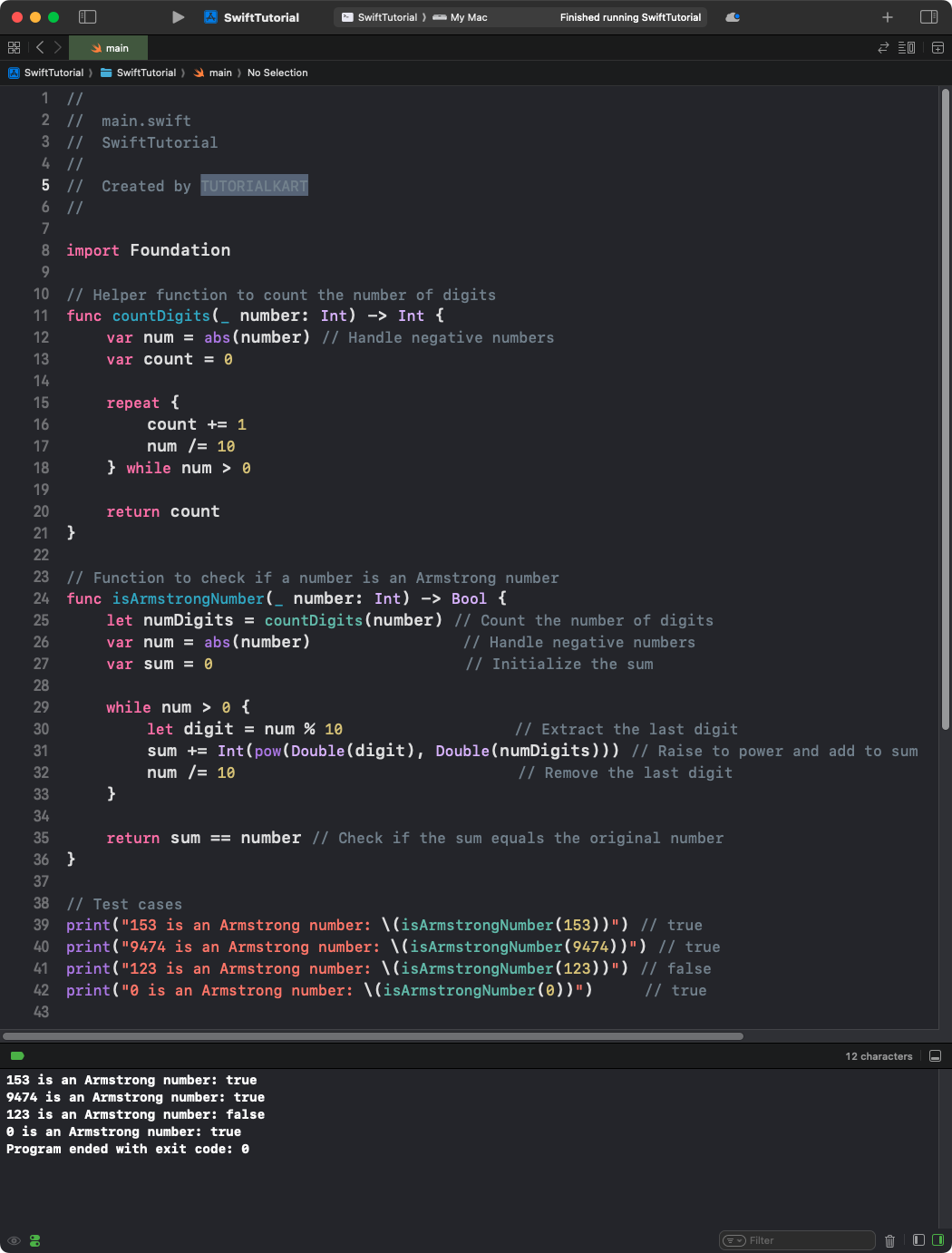Select the main editor tab

pos(108,47)
